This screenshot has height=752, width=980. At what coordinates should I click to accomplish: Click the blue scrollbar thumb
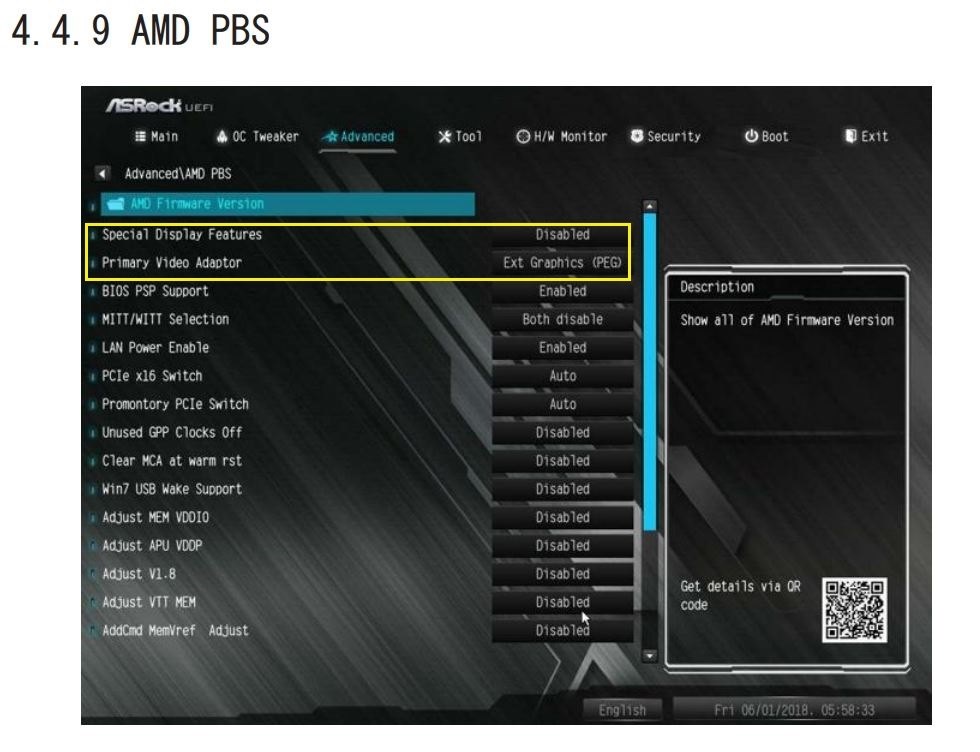(x=650, y=372)
